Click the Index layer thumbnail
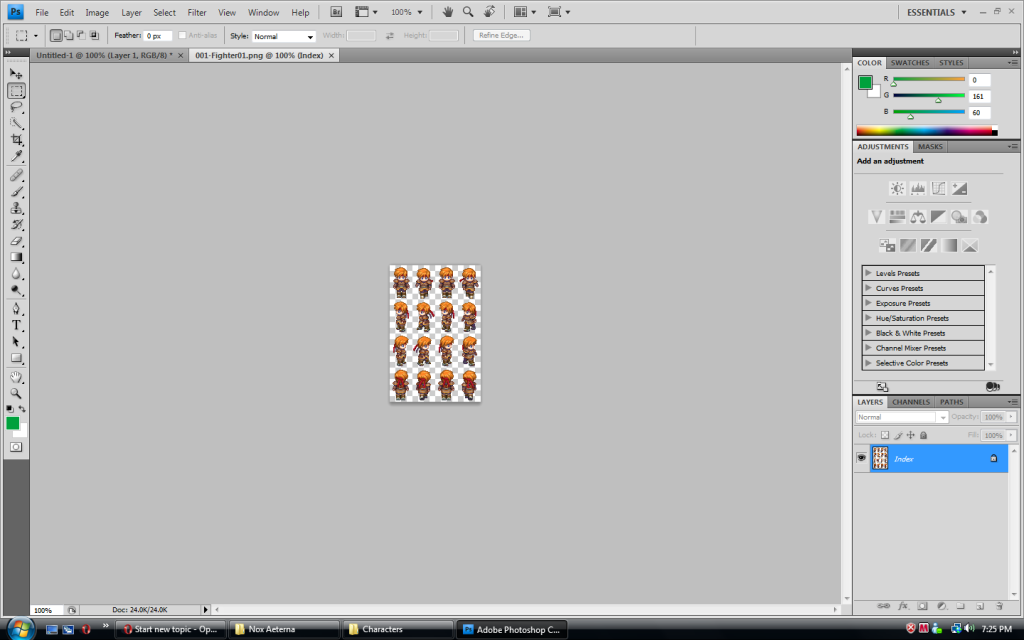 [x=880, y=458]
